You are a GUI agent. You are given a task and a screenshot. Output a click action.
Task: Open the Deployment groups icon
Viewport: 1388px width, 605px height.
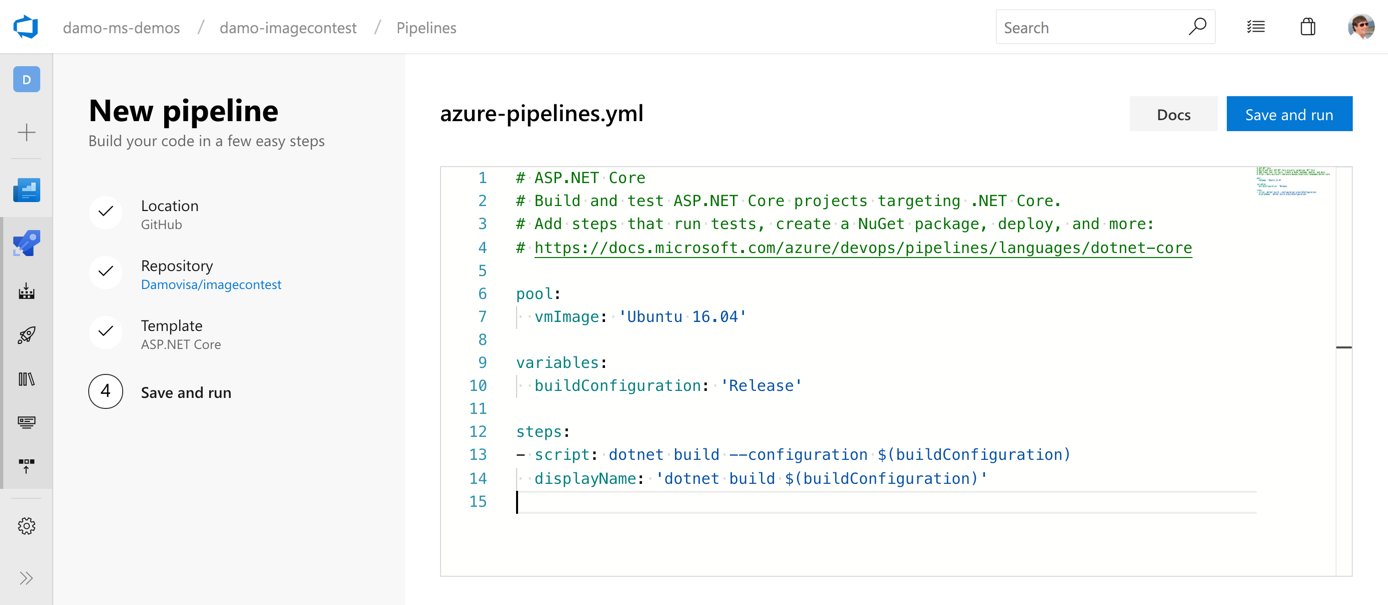pos(26,463)
